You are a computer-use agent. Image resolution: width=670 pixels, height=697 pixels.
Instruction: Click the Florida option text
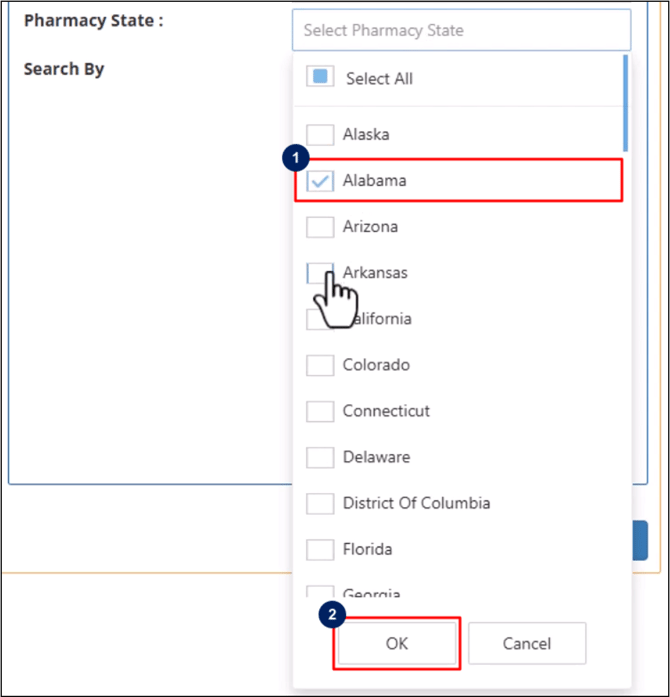367,549
